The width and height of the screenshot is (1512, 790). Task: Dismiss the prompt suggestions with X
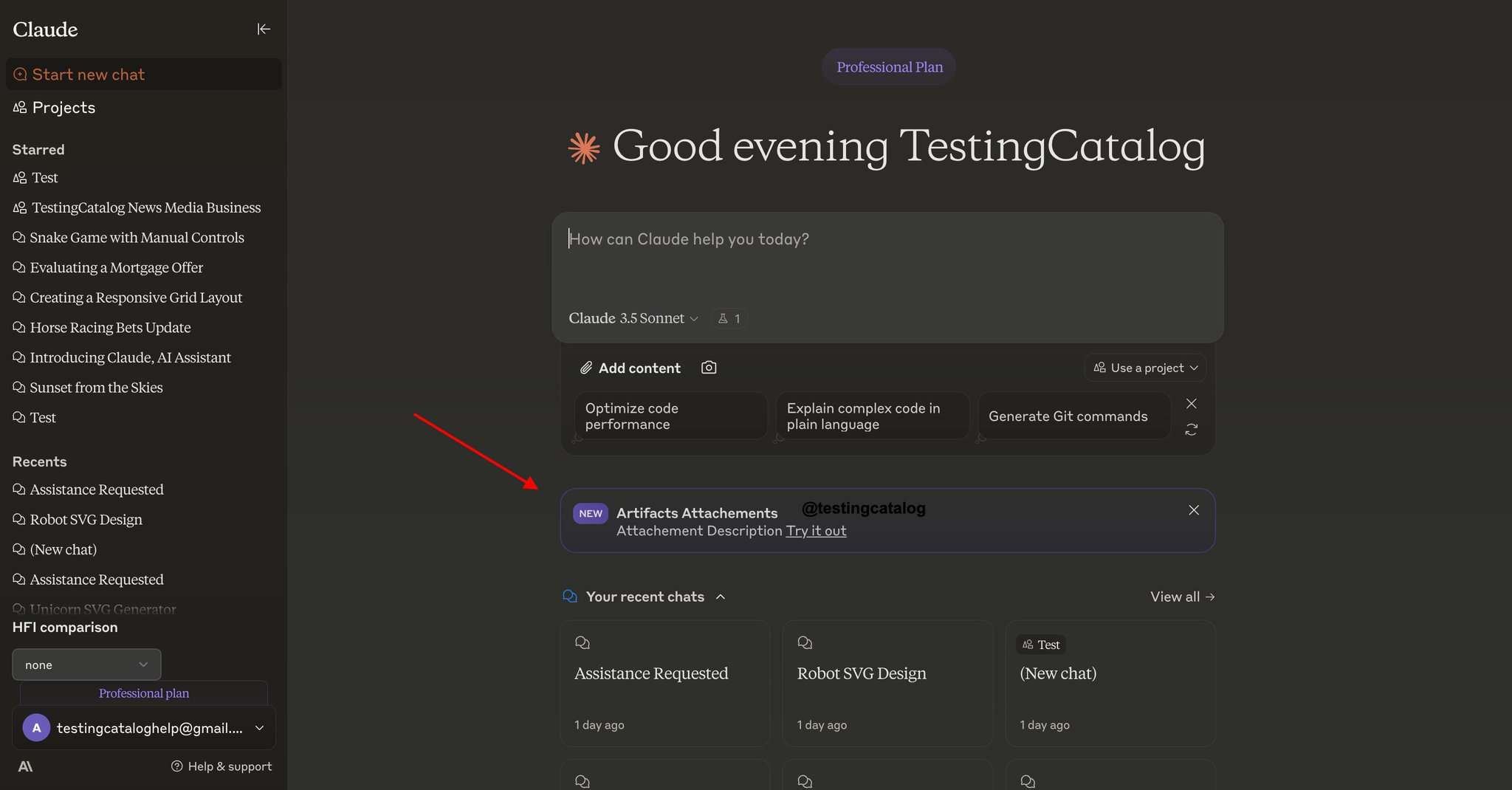(1191, 404)
